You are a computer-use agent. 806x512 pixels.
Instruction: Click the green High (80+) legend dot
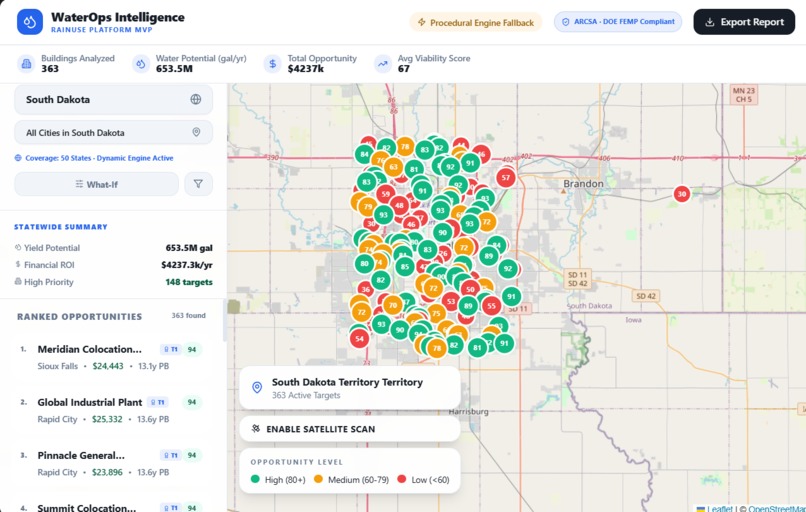coord(255,479)
